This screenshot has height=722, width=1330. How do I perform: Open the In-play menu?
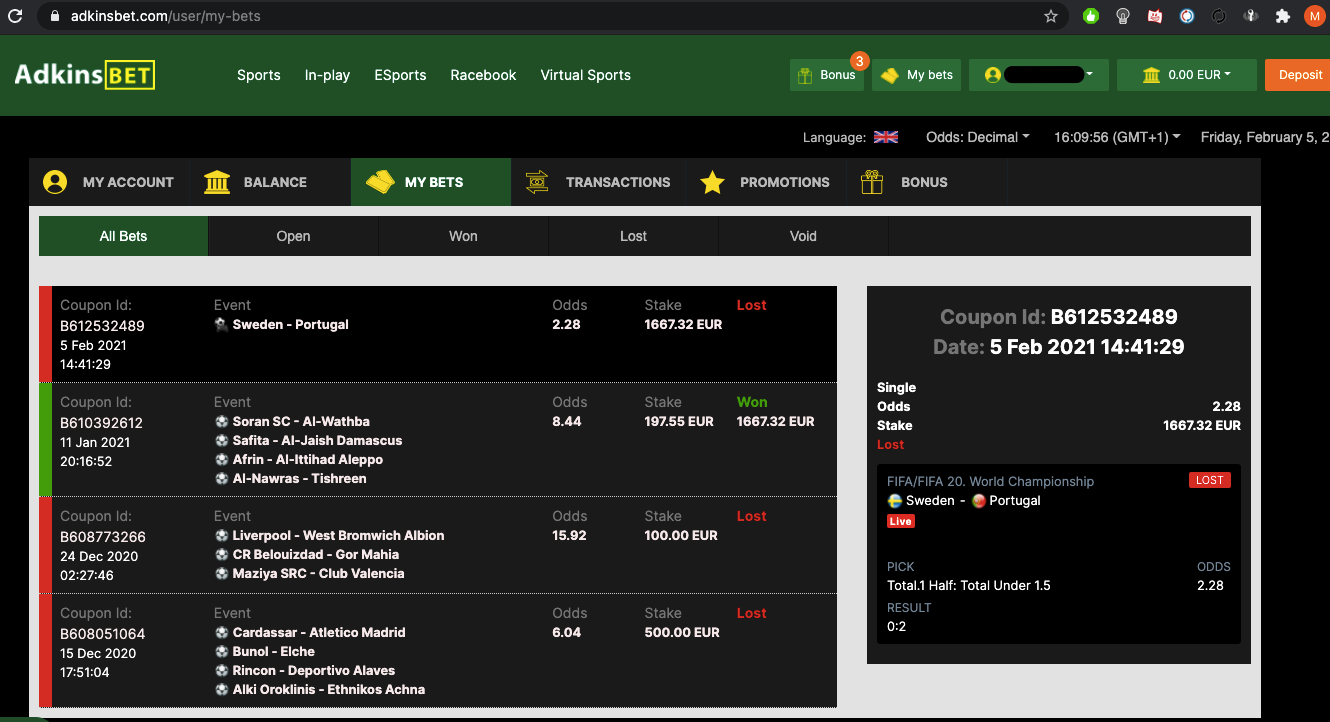click(x=327, y=75)
